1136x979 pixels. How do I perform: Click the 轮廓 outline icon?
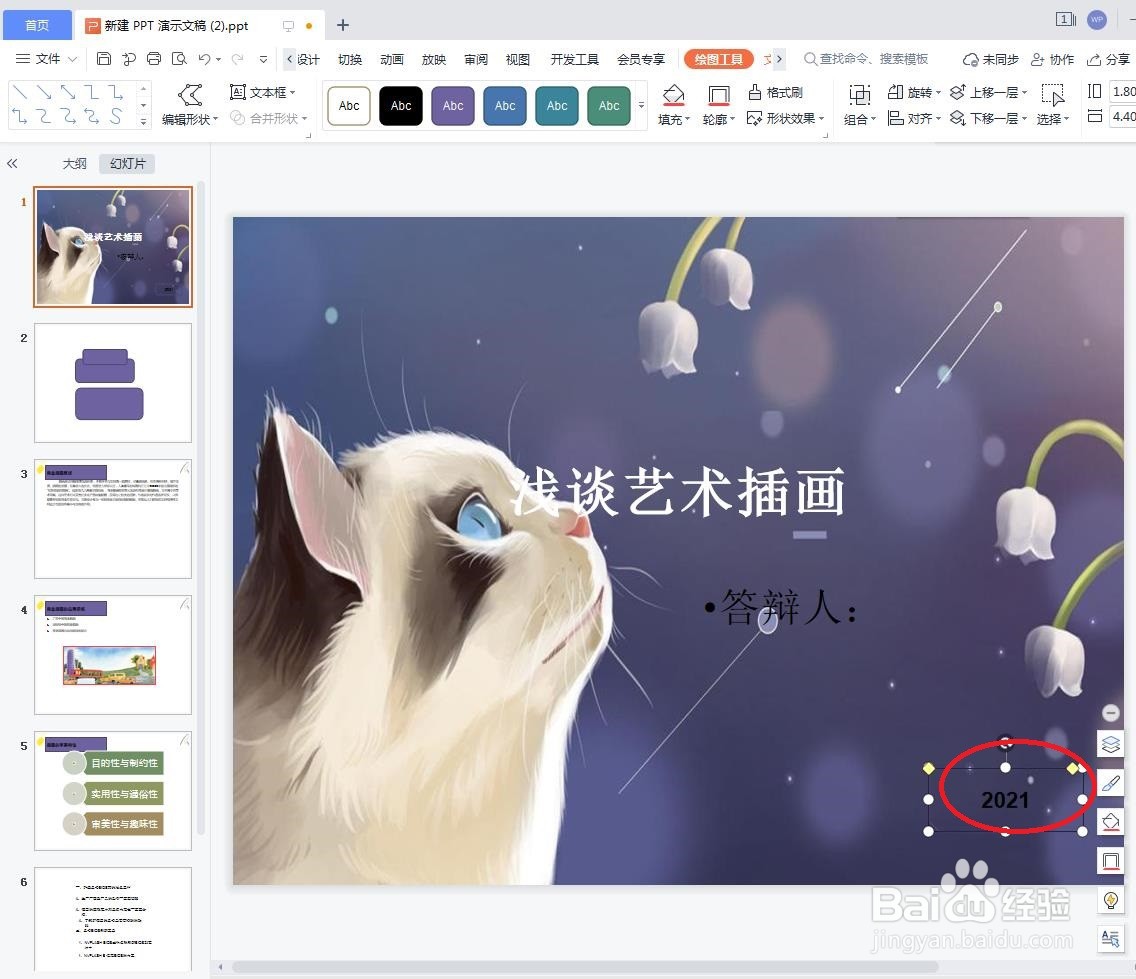click(719, 95)
